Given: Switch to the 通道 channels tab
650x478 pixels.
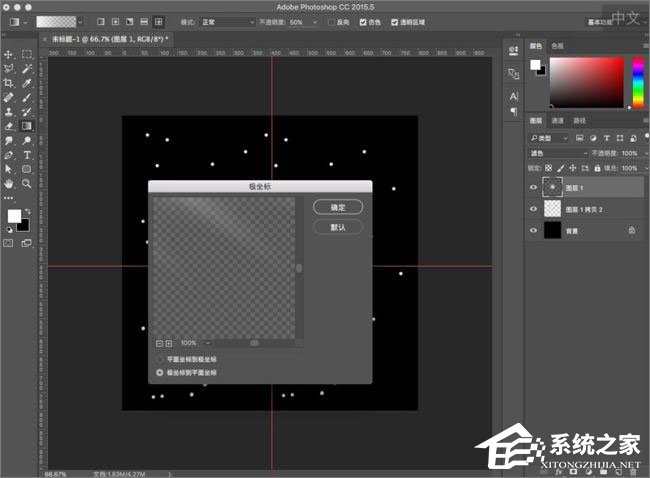Looking at the screenshot, I should [x=558, y=121].
